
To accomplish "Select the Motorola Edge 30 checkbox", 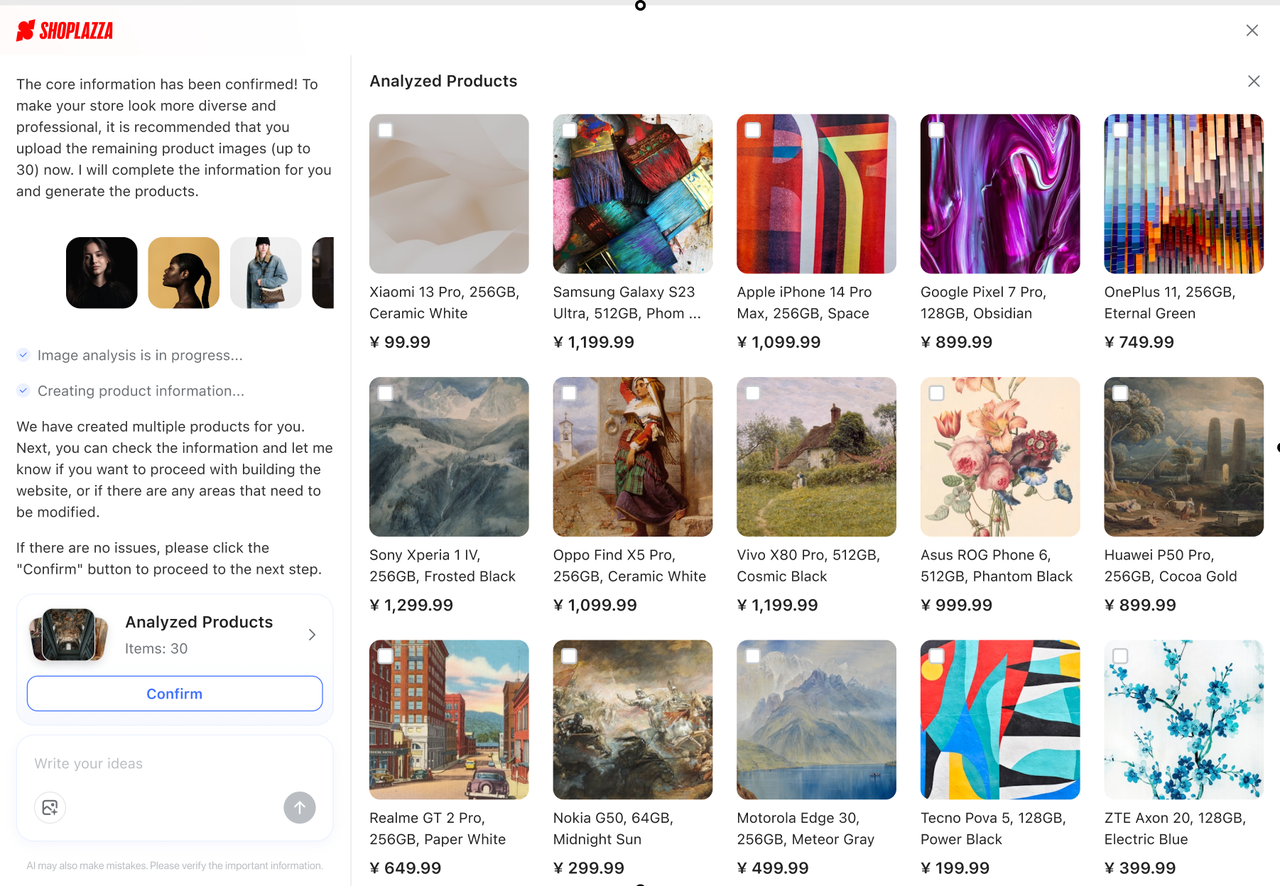I will pos(753,656).
